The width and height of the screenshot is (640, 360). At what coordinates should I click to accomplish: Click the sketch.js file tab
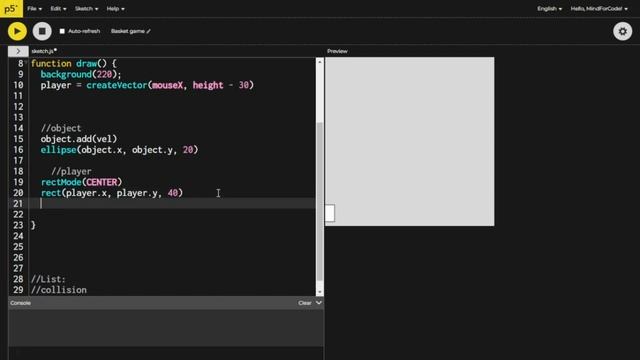pyautogui.click(x=44, y=51)
